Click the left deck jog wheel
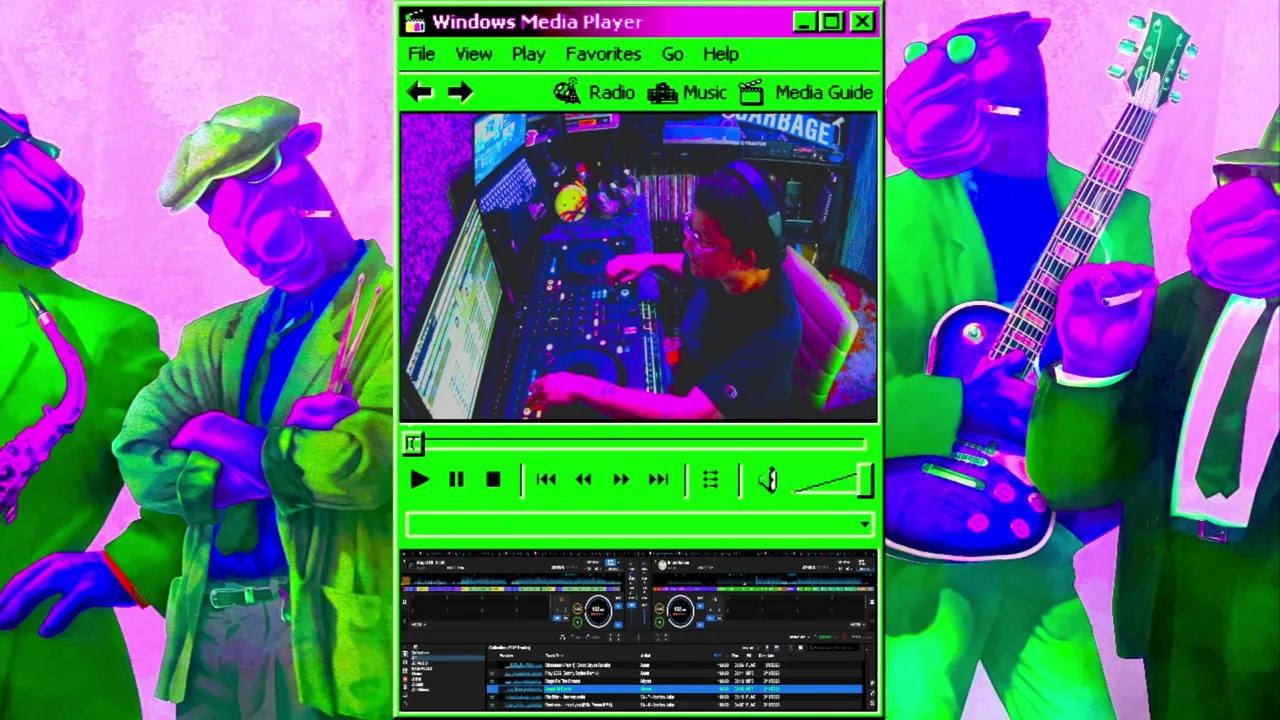1280x720 pixels. click(x=597, y=610)
